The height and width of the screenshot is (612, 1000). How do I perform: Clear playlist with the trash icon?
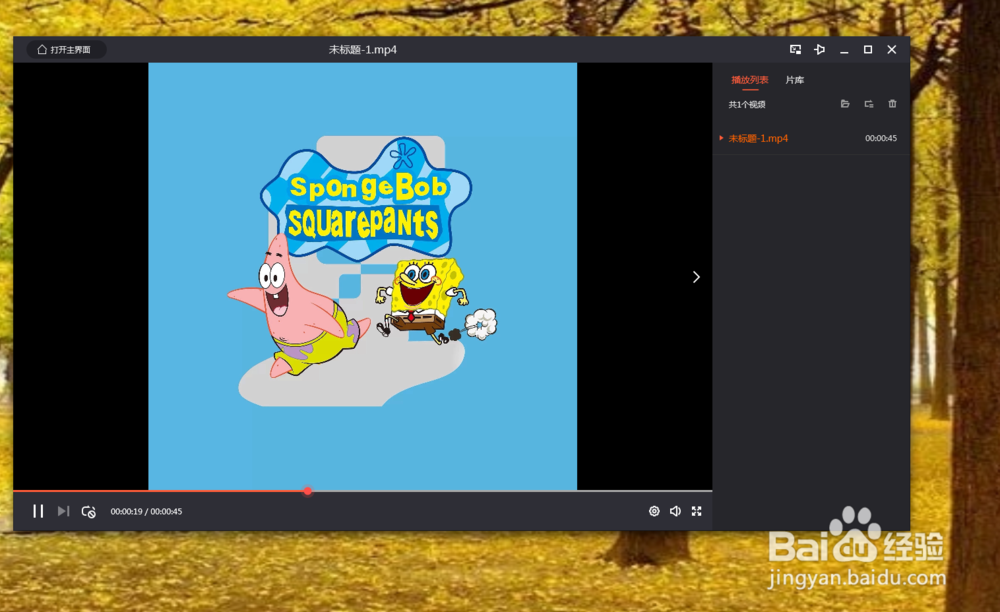(892, 104)
